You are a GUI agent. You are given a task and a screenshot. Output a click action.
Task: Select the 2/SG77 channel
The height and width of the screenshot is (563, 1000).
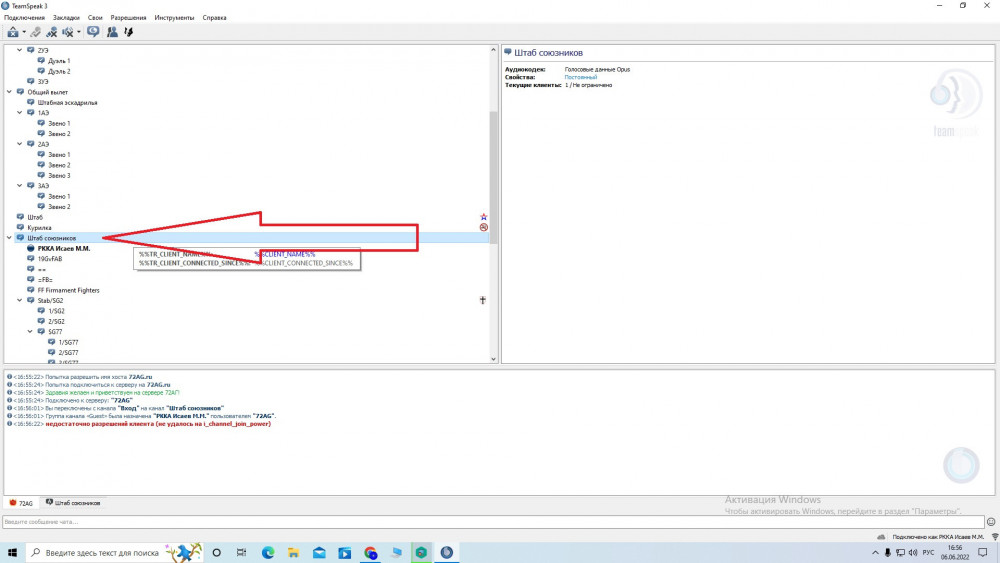coord(68,353)
